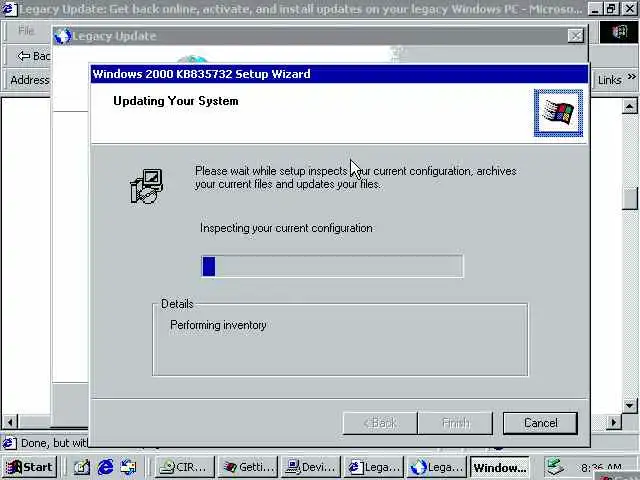
Task: Click the wizard title bar text
Action: 202,74
